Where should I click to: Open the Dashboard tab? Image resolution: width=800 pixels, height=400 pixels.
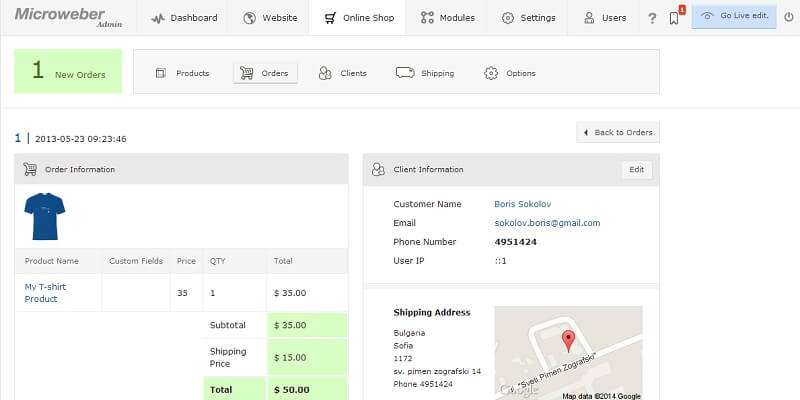pyautogui.click(x=183, y=18)
